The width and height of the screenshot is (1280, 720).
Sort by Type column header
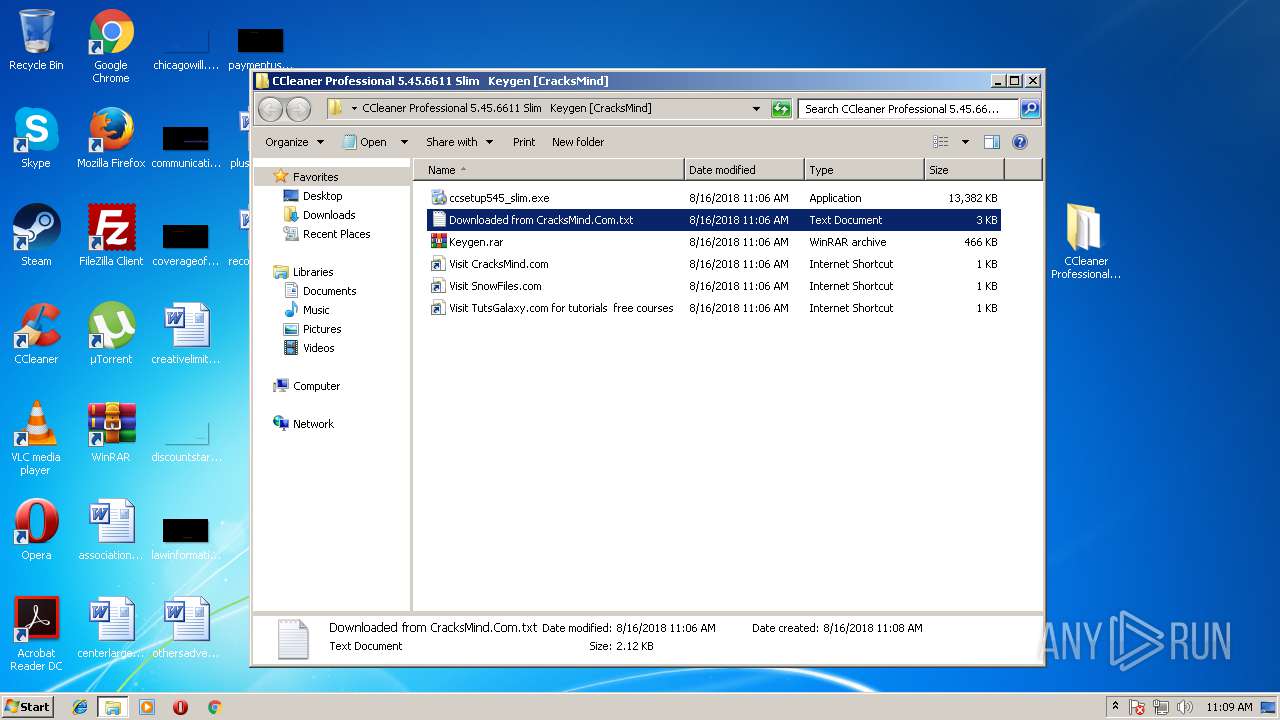(x=864, y=170)
